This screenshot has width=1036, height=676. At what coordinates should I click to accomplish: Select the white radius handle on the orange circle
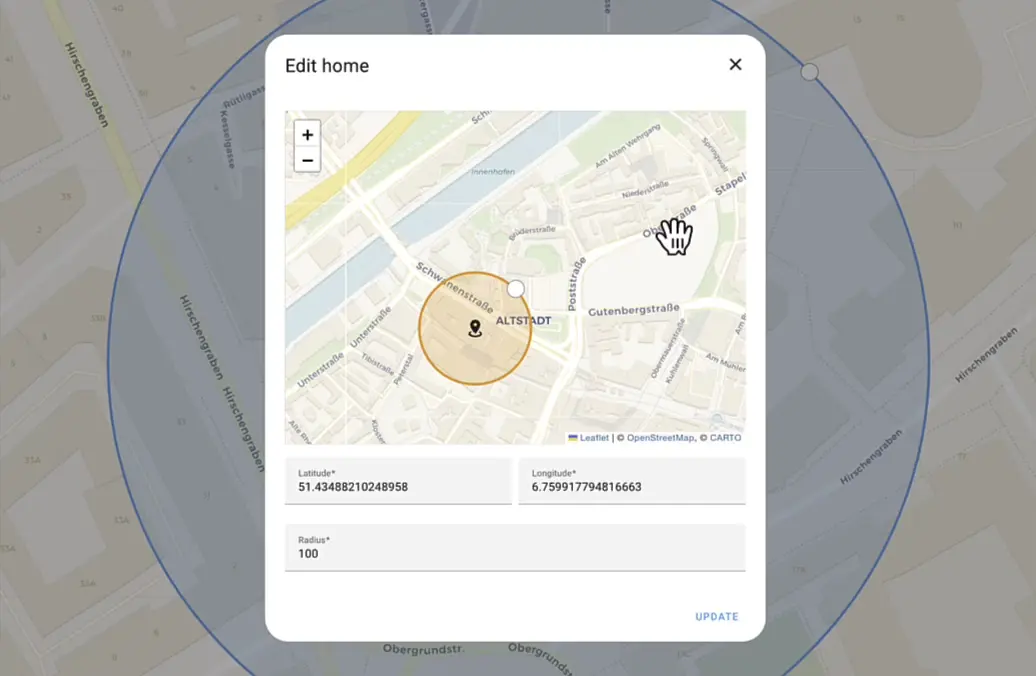coord(515,288)
